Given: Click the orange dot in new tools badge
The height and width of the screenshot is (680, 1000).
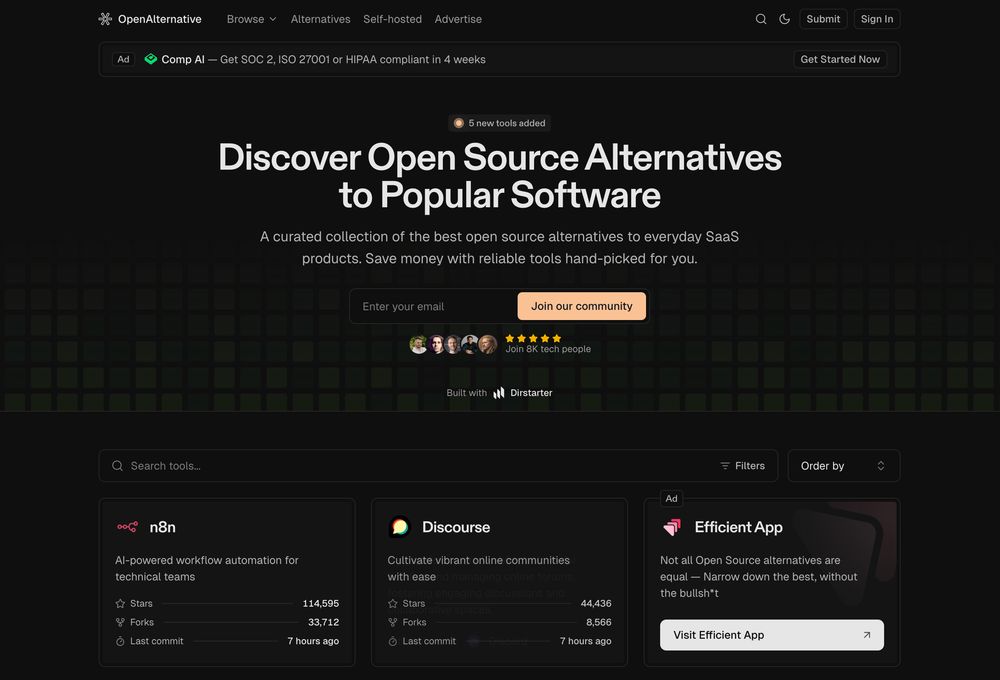Looking at the screenshot, I should point(459,123).
